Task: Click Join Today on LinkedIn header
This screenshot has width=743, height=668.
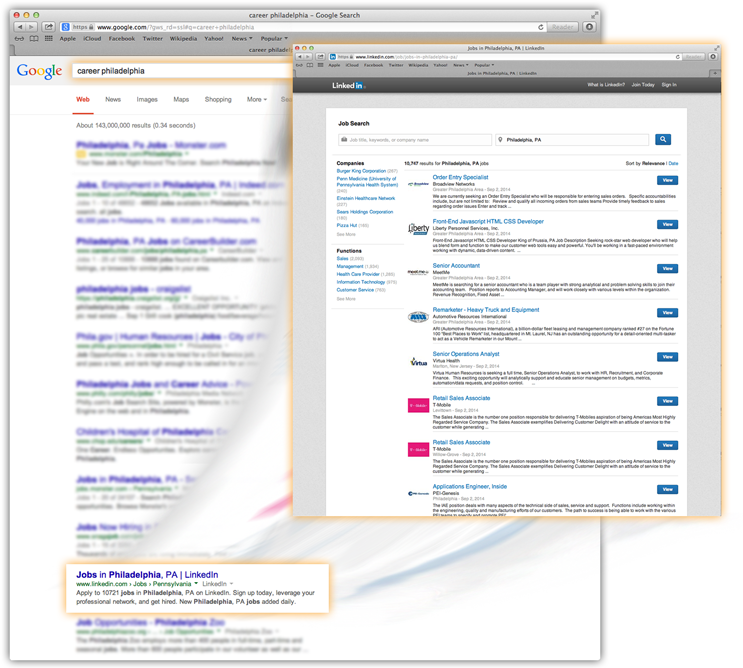Action: (x=643, y=85)
